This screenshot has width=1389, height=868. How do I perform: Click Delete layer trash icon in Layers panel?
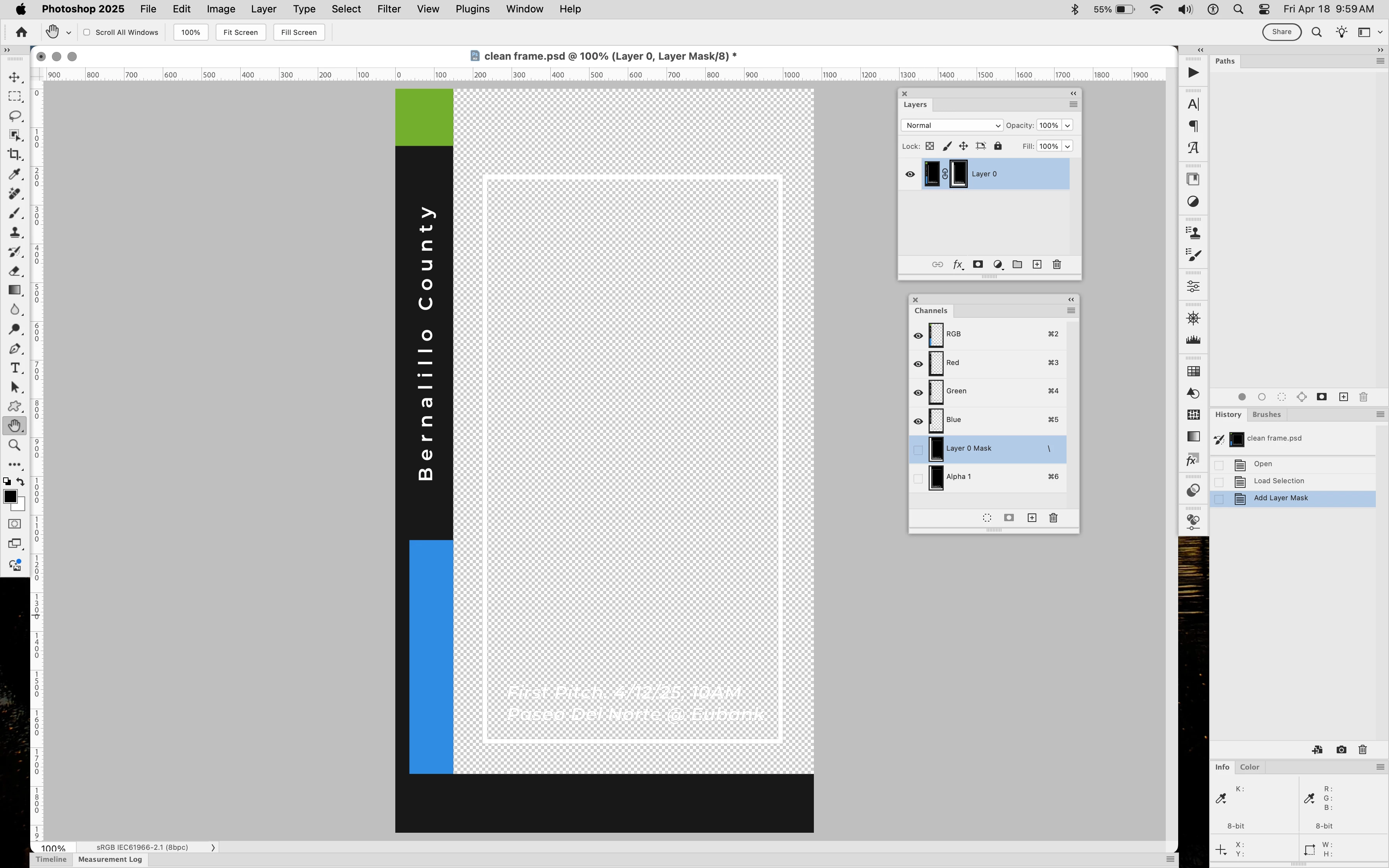click(1057, 265)
